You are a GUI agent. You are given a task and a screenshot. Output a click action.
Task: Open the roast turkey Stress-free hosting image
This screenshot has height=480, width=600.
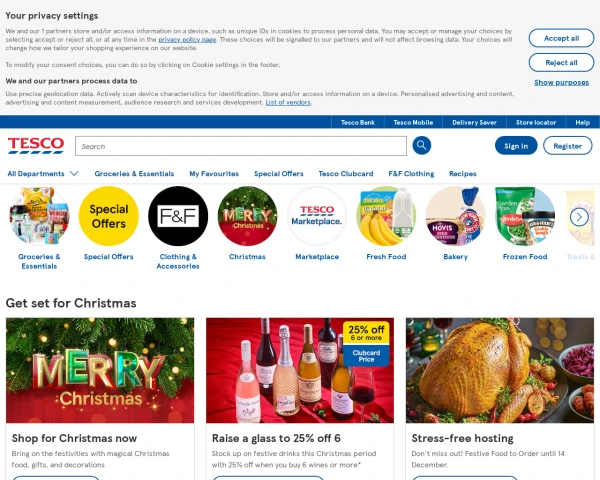pos(500,370)
